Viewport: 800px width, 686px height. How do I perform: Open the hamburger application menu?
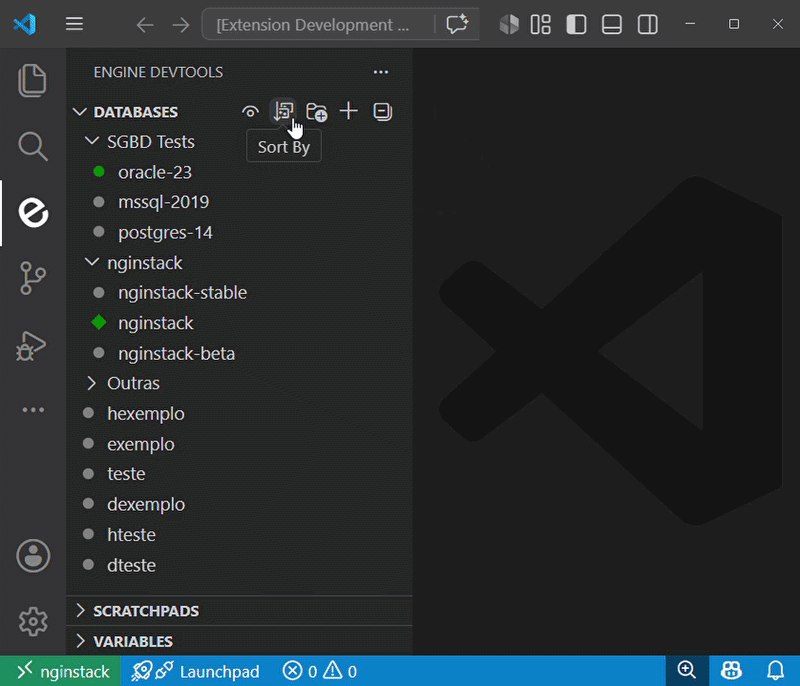pyautogui.click(x=74, y=24)
